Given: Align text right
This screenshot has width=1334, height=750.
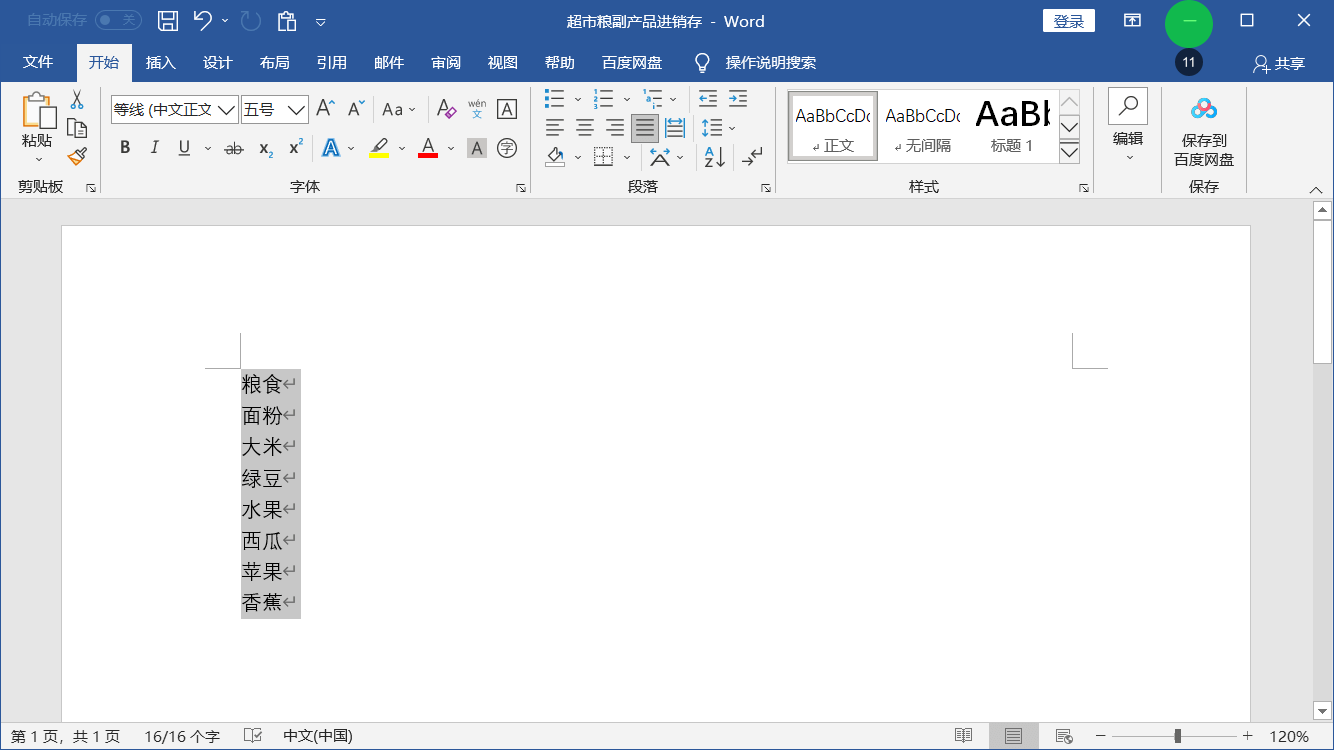Looking at the screenshot, I should point(615,128).
